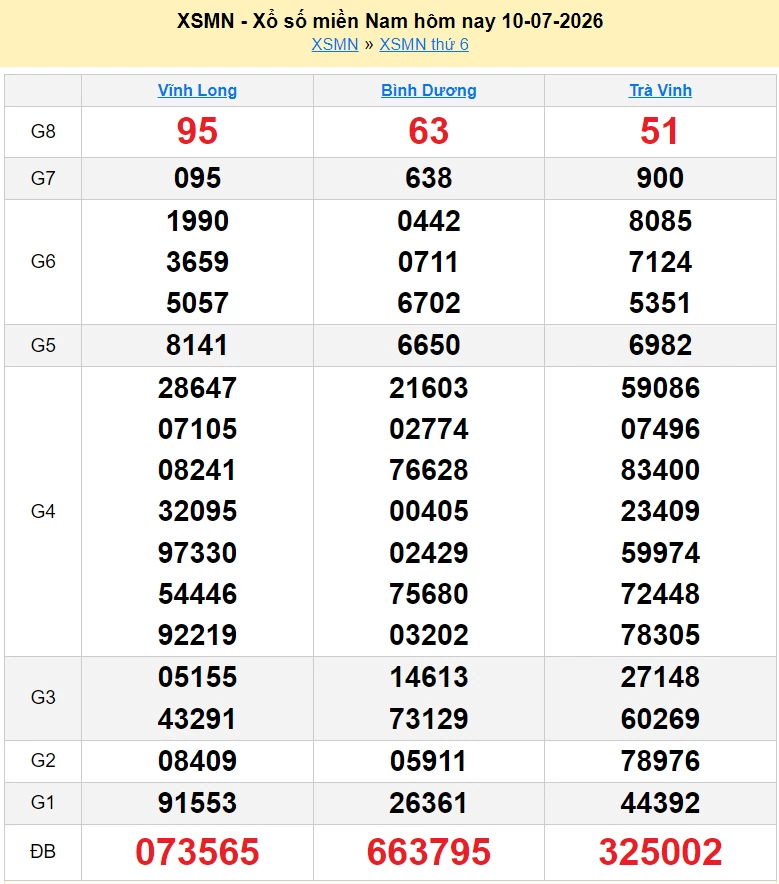Screen dimensions: 779x884
Task: Click Bình Dương G8 number 63
Action: [x=429, y=131]
